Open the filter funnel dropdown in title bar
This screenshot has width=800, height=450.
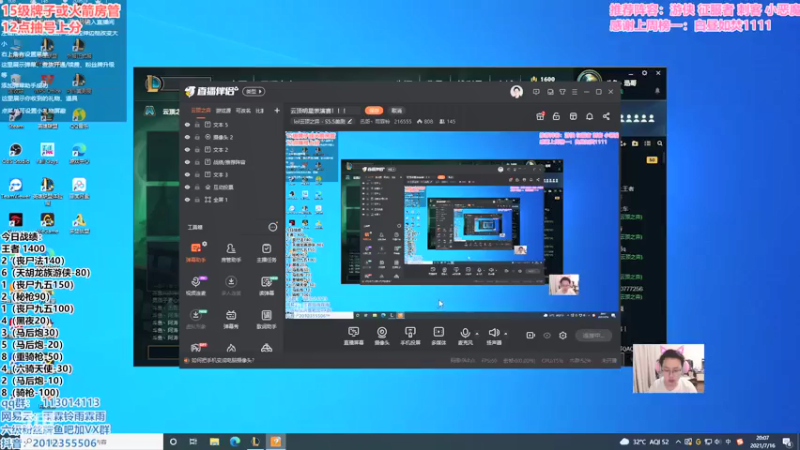pos(562,92)
